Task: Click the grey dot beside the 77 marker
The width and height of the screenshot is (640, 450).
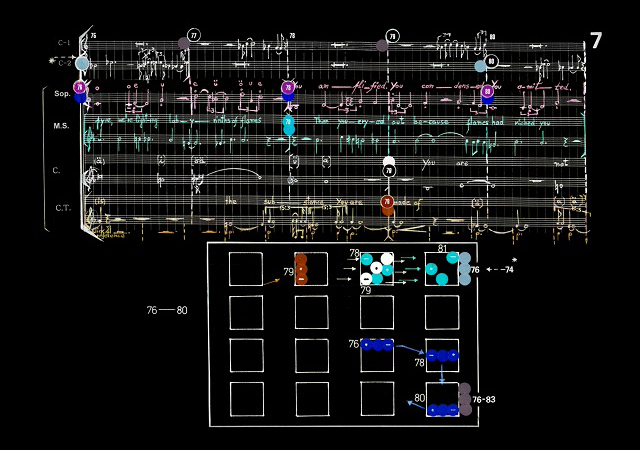Action: (x=184, y=43)
